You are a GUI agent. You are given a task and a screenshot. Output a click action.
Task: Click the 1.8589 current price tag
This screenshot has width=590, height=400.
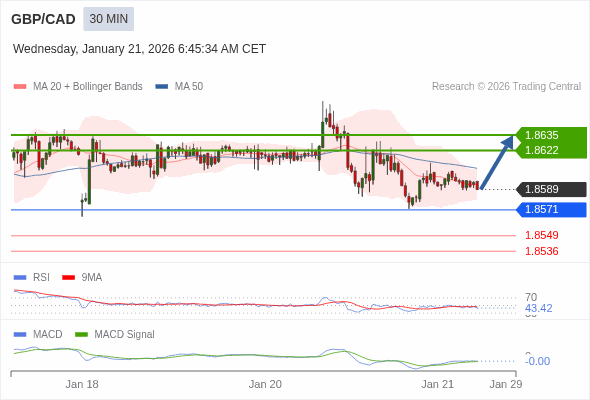(552, 189)
